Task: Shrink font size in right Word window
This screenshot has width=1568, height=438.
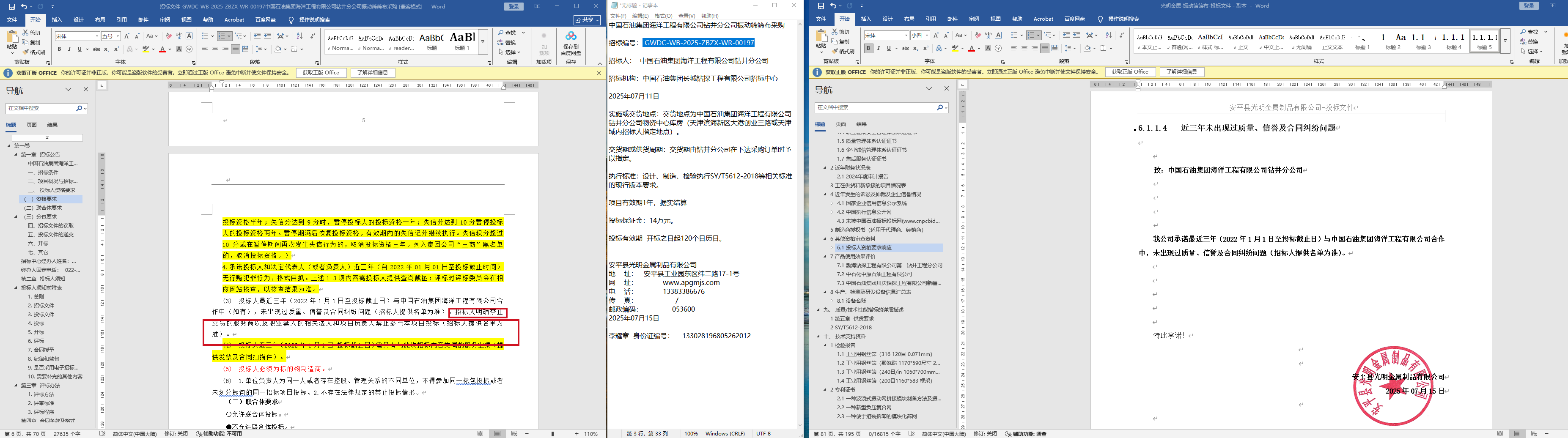Action: [947, 35]
